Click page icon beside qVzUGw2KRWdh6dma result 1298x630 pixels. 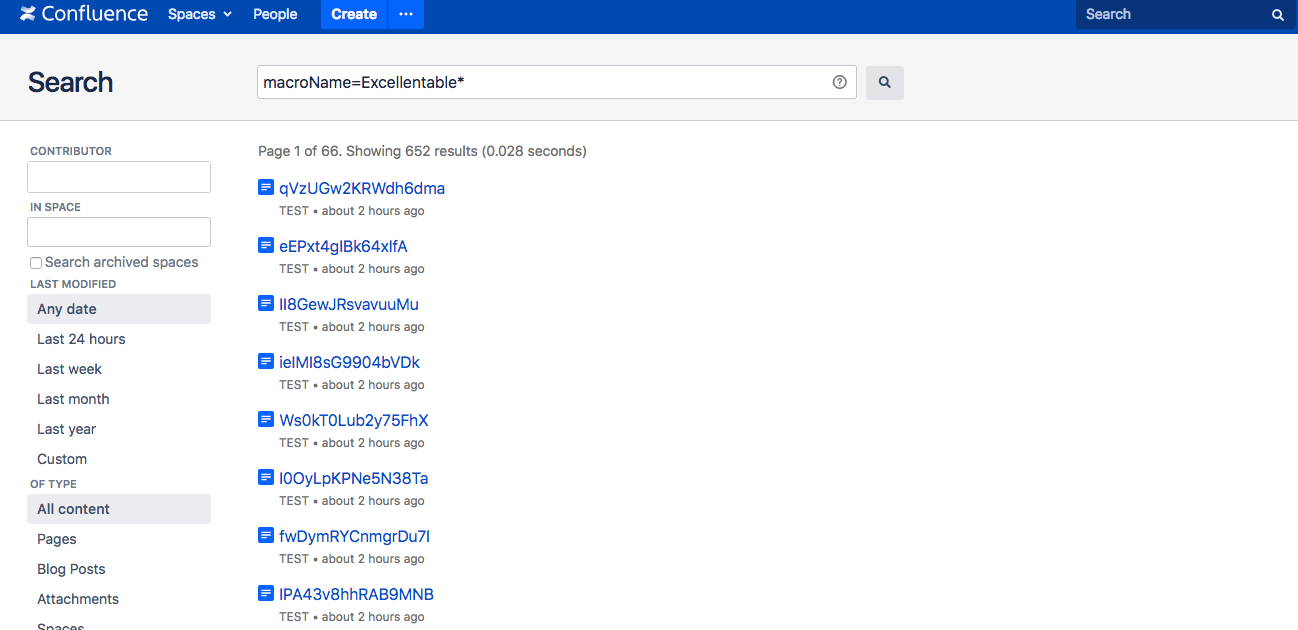(x=266, y=187)
